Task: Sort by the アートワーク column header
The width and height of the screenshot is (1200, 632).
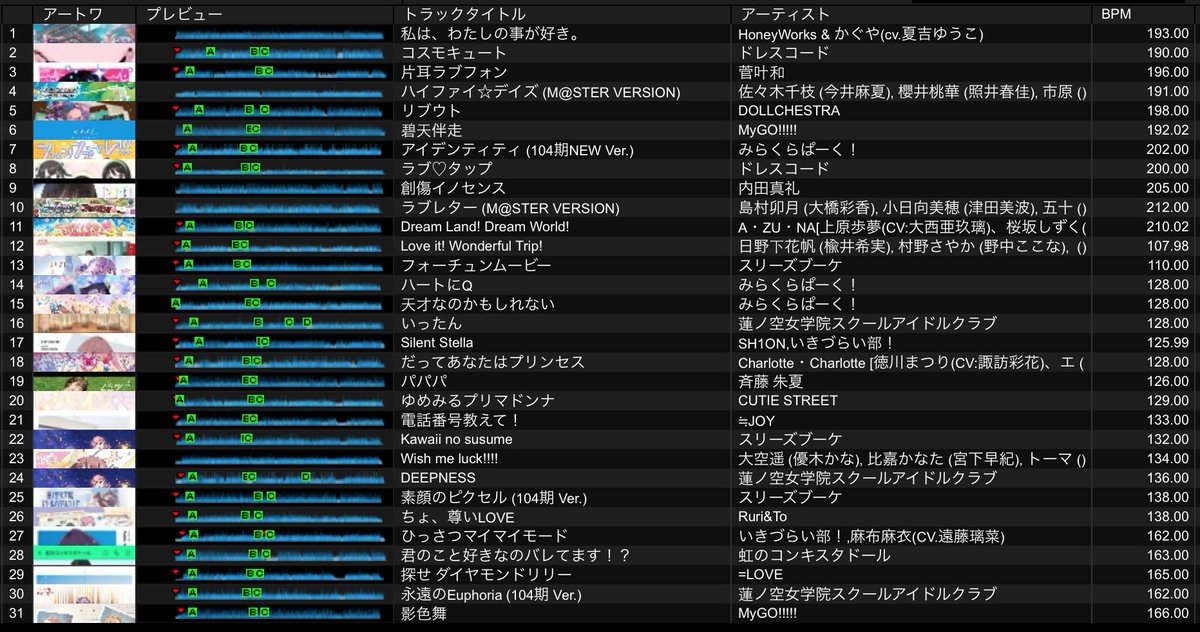Action: point(86,14)
